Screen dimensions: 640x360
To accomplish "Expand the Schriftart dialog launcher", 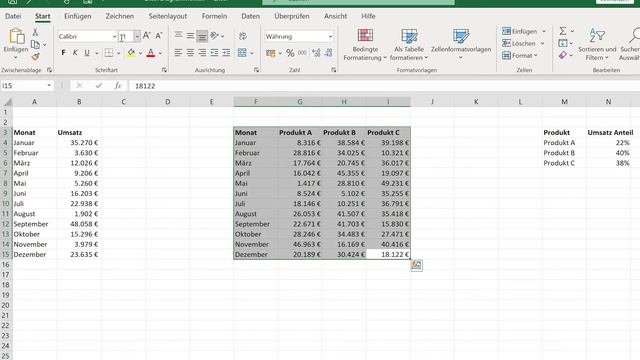I will [164, 70].
